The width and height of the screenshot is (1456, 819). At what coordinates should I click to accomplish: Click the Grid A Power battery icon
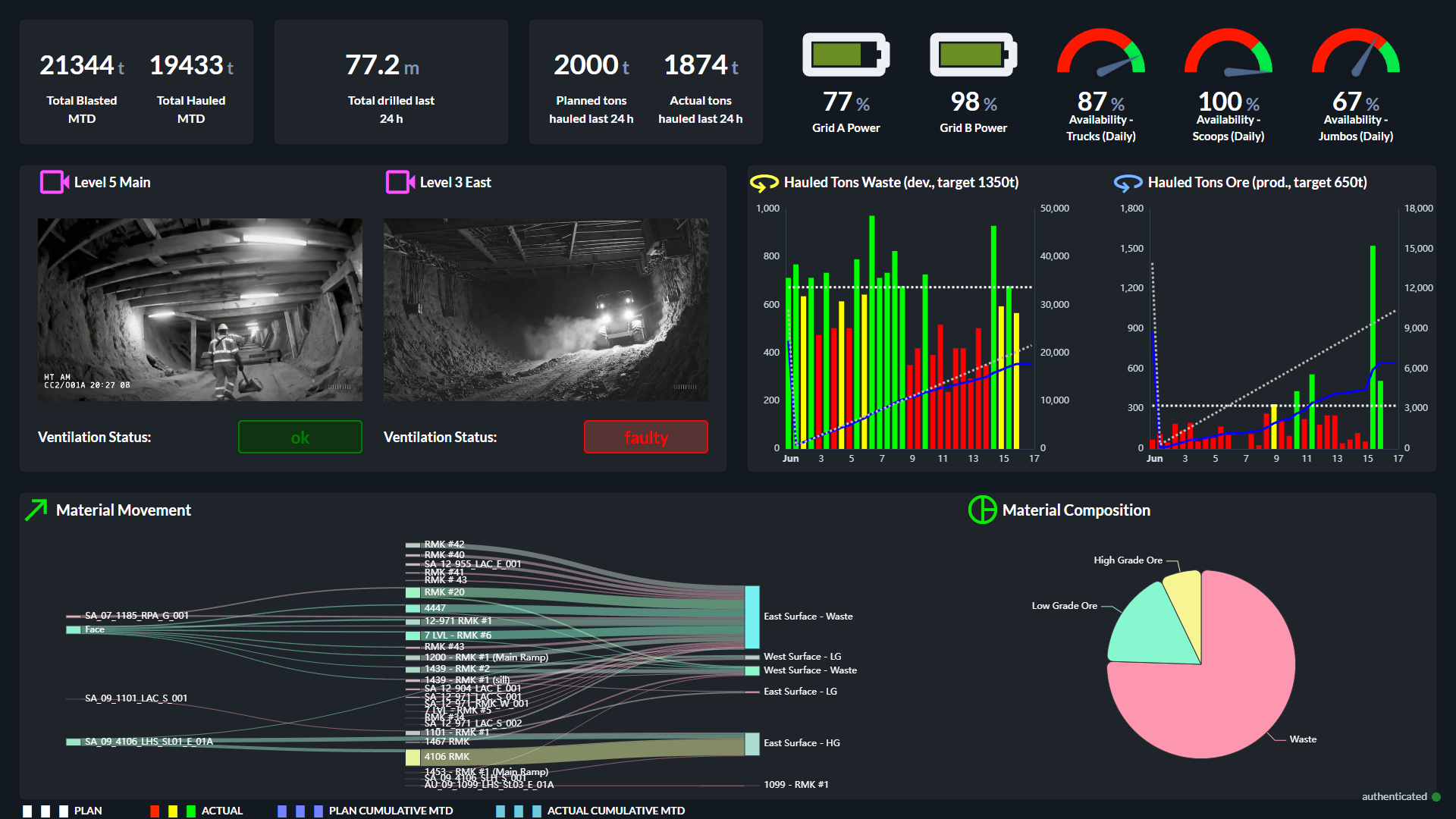846,55
